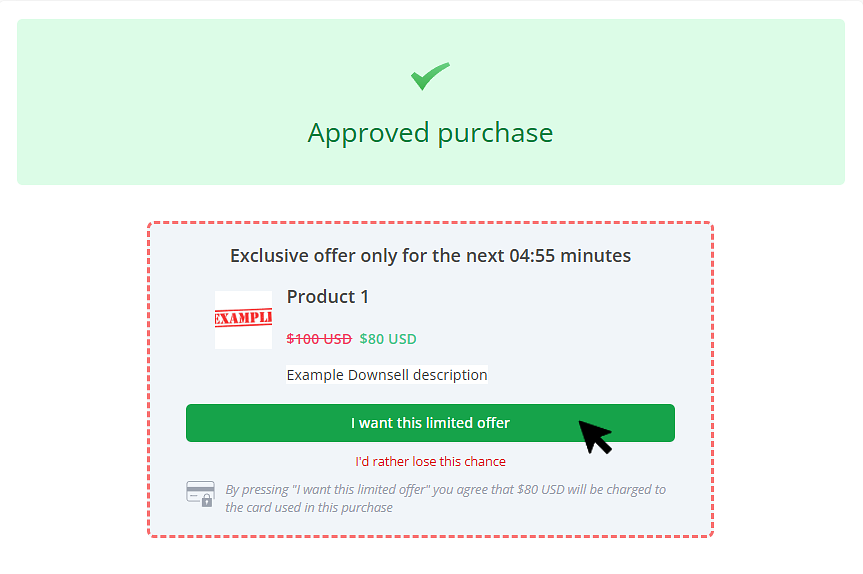Click the green checkmark icon
The height and width of the screenshot is (574, 863).
pyautogui.click(x=430, y=77)
